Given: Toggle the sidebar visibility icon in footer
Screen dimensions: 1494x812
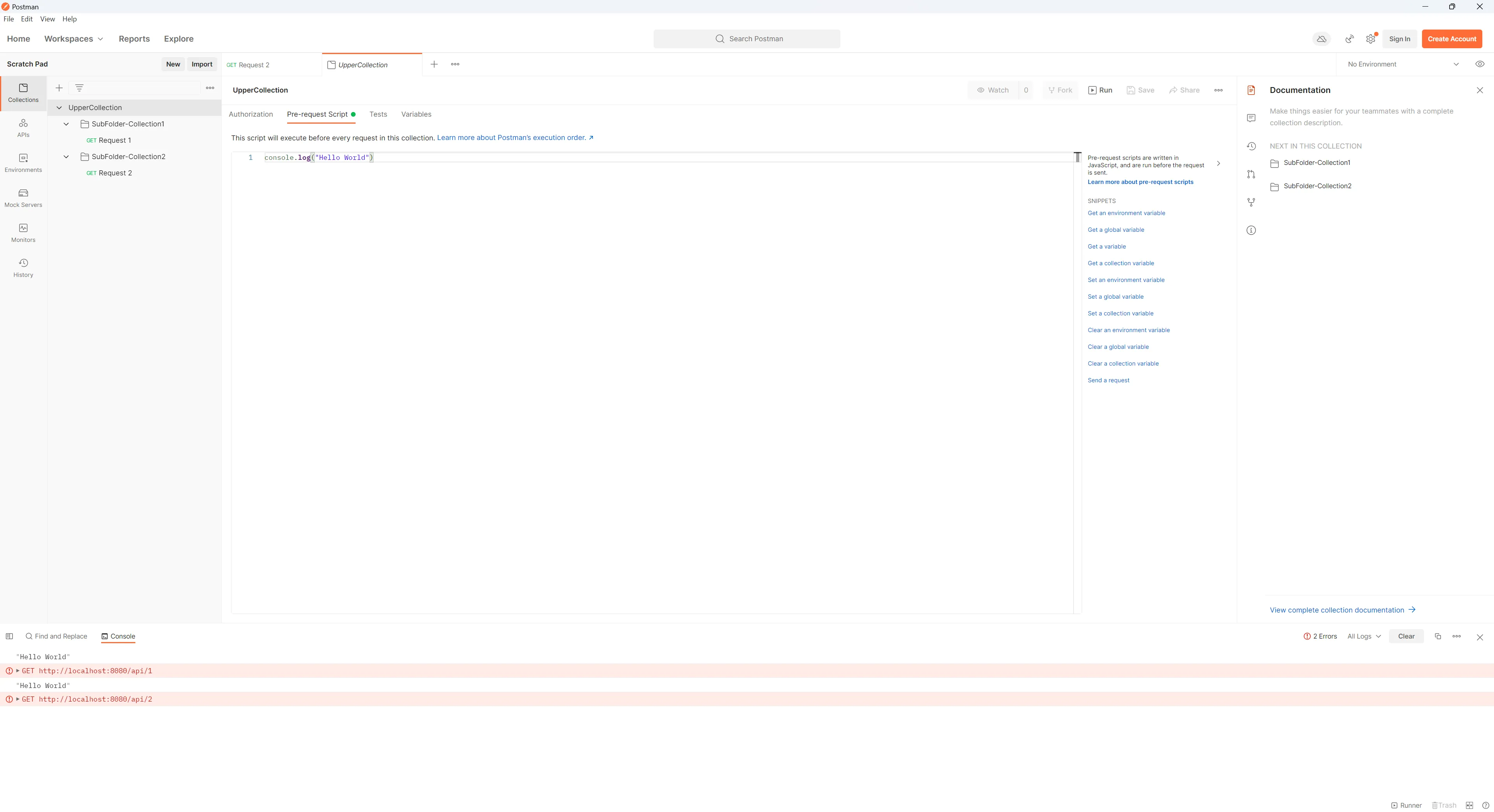Looking at the screenshot, I should (x=9, y=636).
